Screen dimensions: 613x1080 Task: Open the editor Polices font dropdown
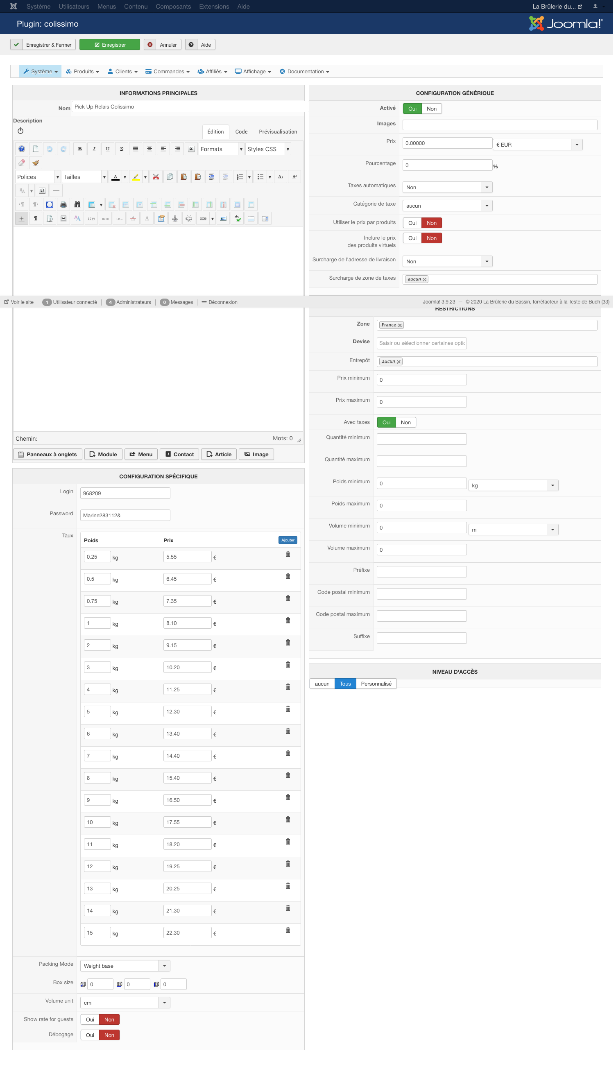pos(38,177)
